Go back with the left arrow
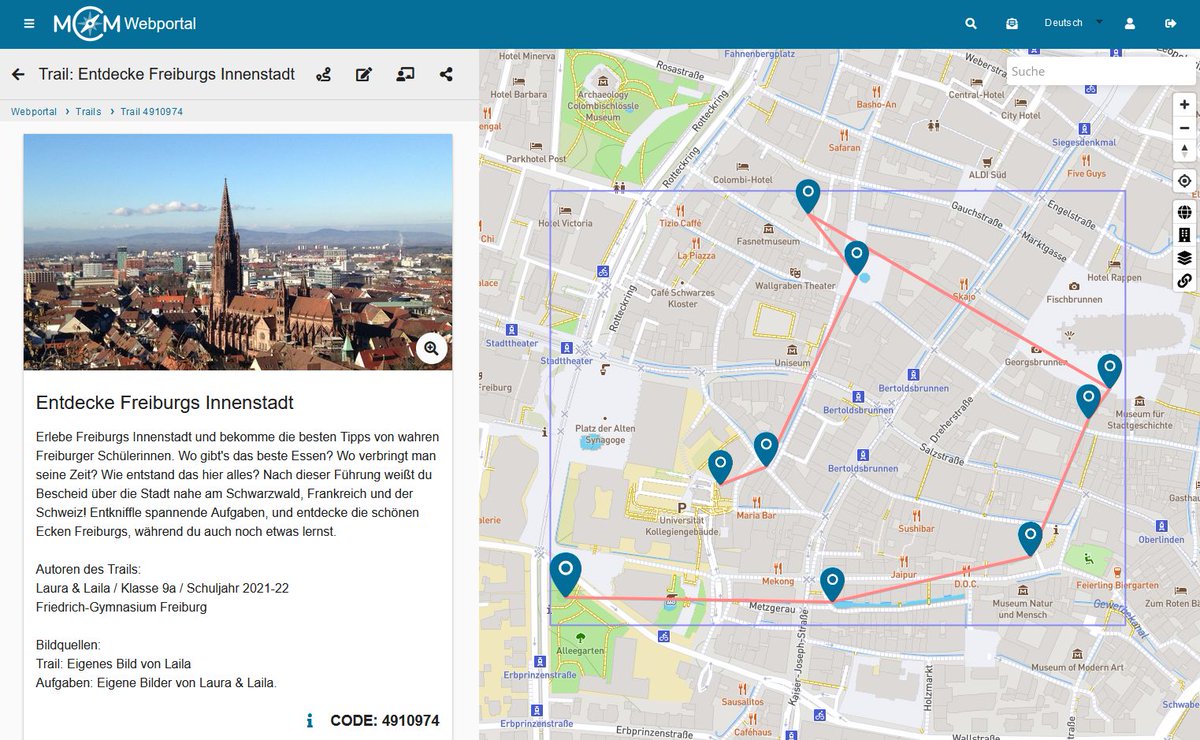The image size is (1200, 740). [x=18, y=74]
